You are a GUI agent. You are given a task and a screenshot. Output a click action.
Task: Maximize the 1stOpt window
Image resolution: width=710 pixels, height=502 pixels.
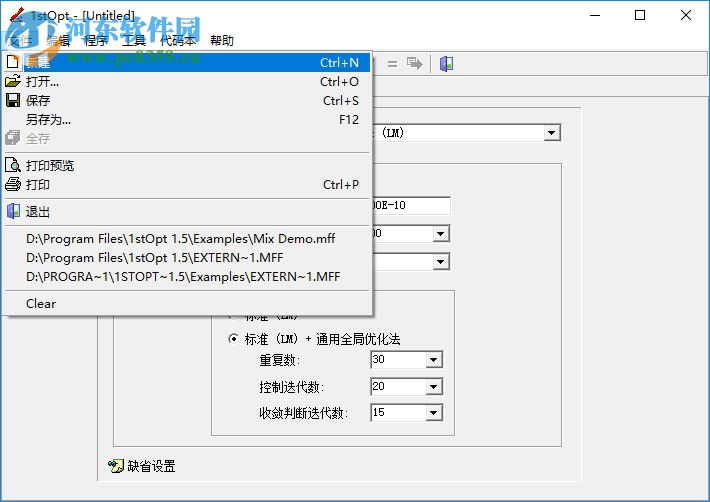(x=640, y=15)
